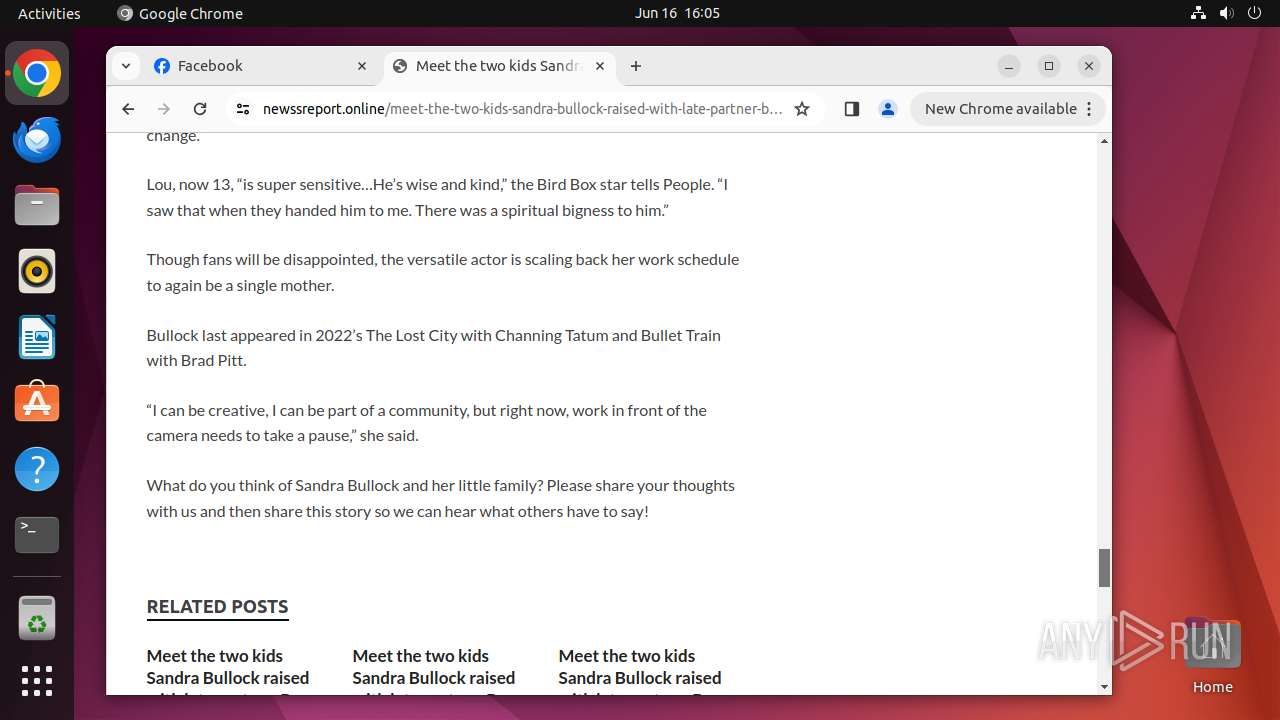This screenshot has height=720, width=1280.
Task: Reload the current page
Action: pyautogui.click(x=200, y=109)
